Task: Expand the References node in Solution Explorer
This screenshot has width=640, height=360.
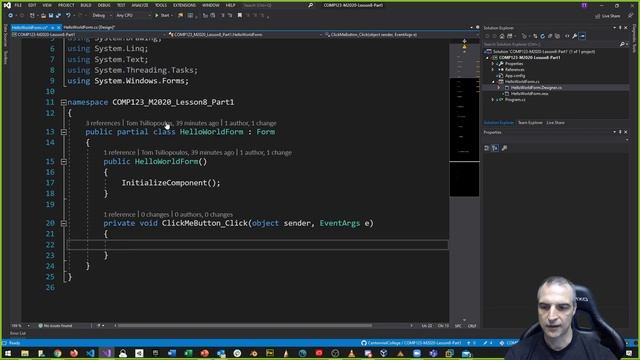Action: pyautogui.click(x=493, y=70)
